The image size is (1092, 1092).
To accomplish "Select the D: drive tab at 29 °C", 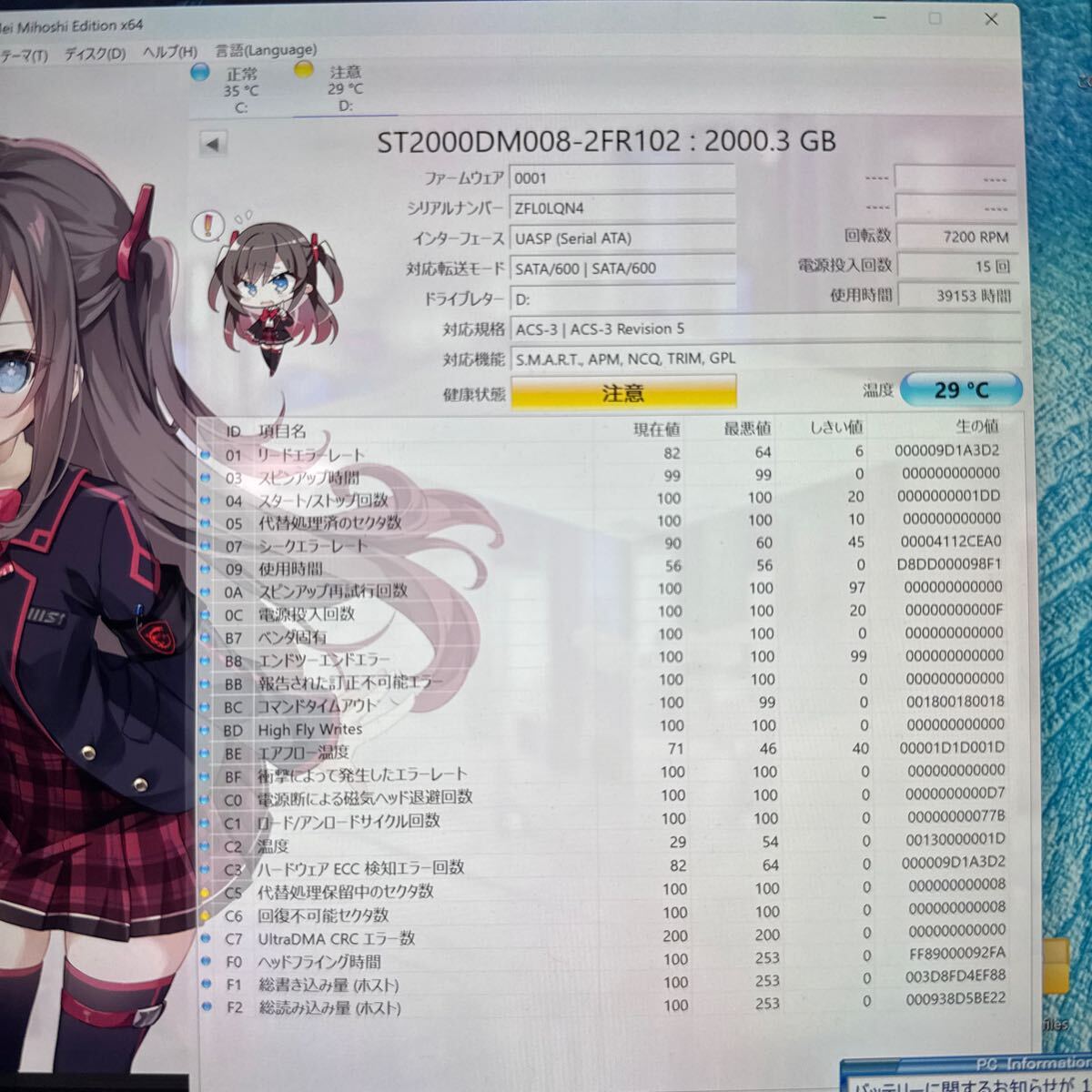I will [345, 88].
